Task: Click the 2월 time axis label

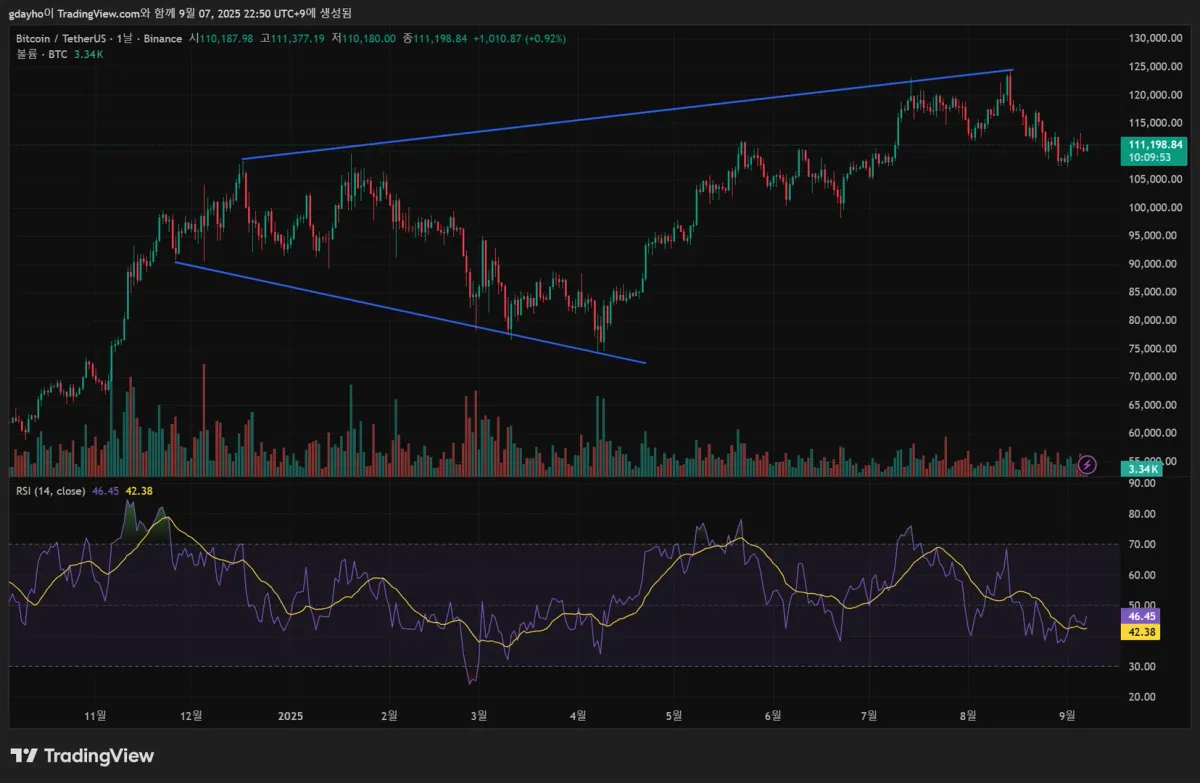Action: click(x=389, y=716)
